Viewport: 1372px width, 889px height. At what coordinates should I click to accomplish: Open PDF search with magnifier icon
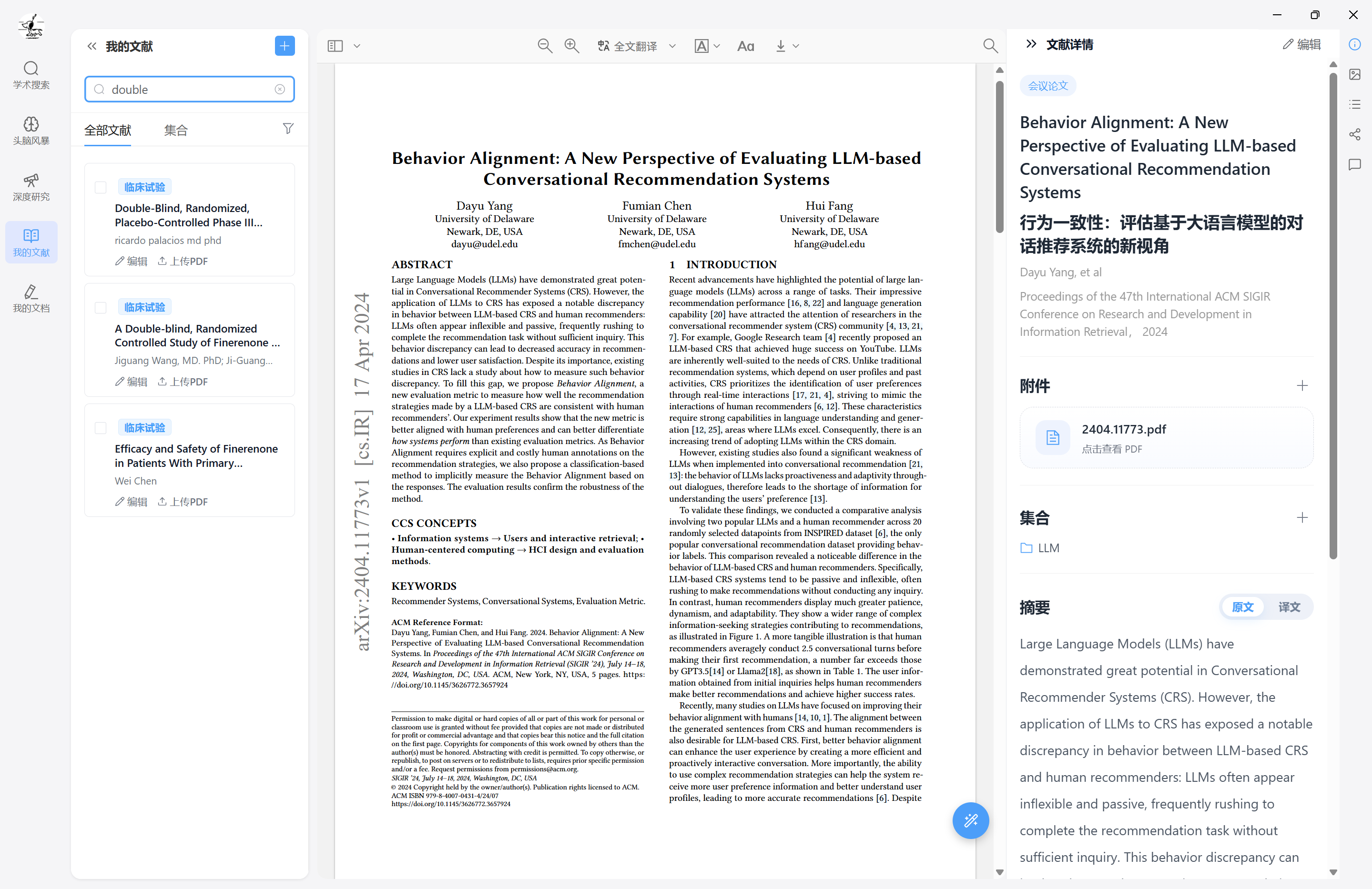click(990, 46)
